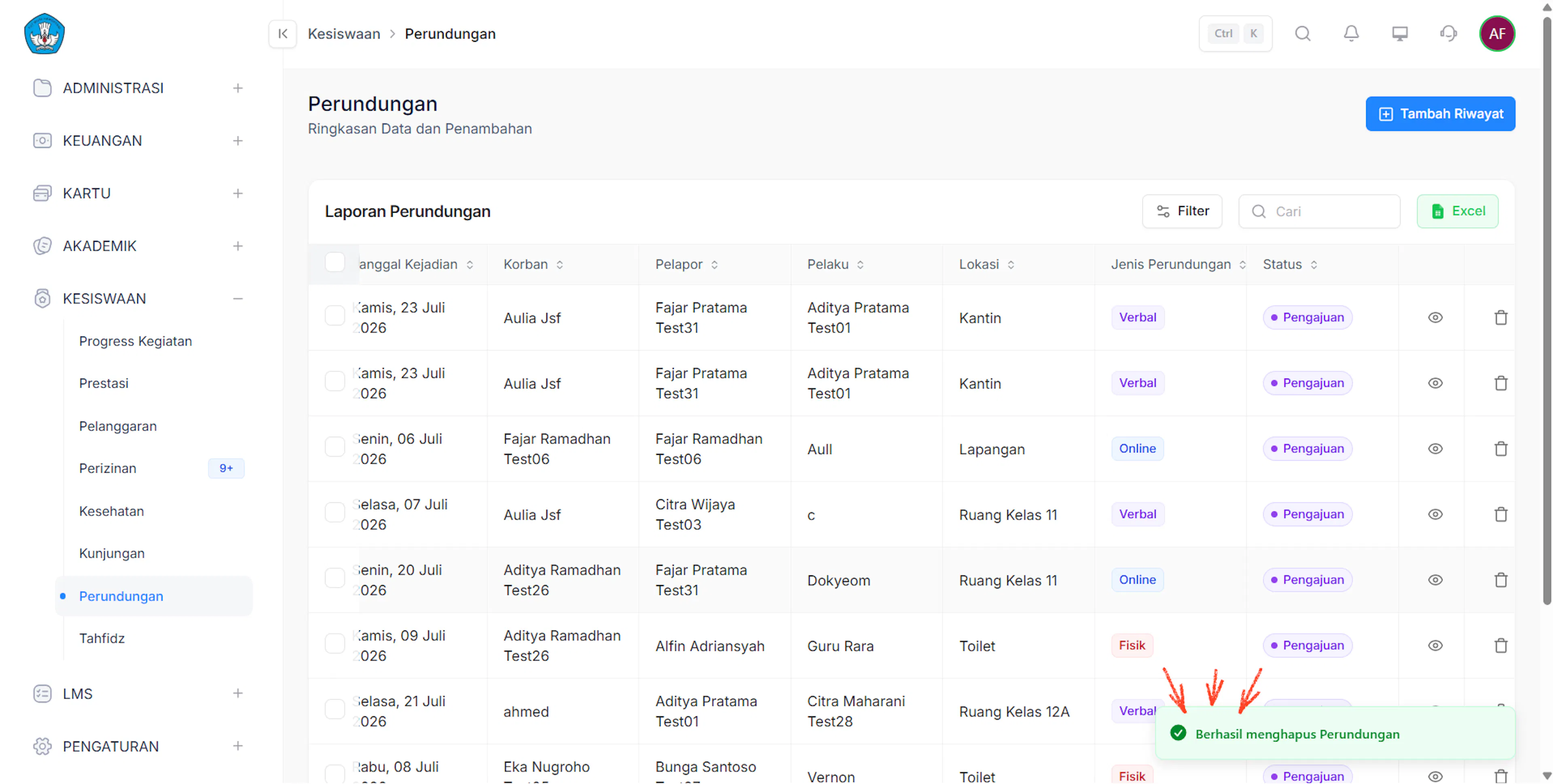
Task: Expand the ADMINISTRASI menu
Action: (x=237, y=89)
